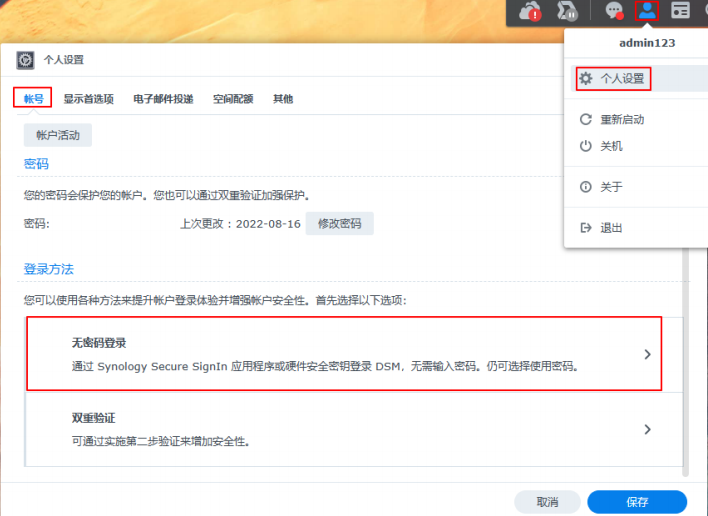Click the info icon beside 关于
708x516 pixels.
pos(586,187)
